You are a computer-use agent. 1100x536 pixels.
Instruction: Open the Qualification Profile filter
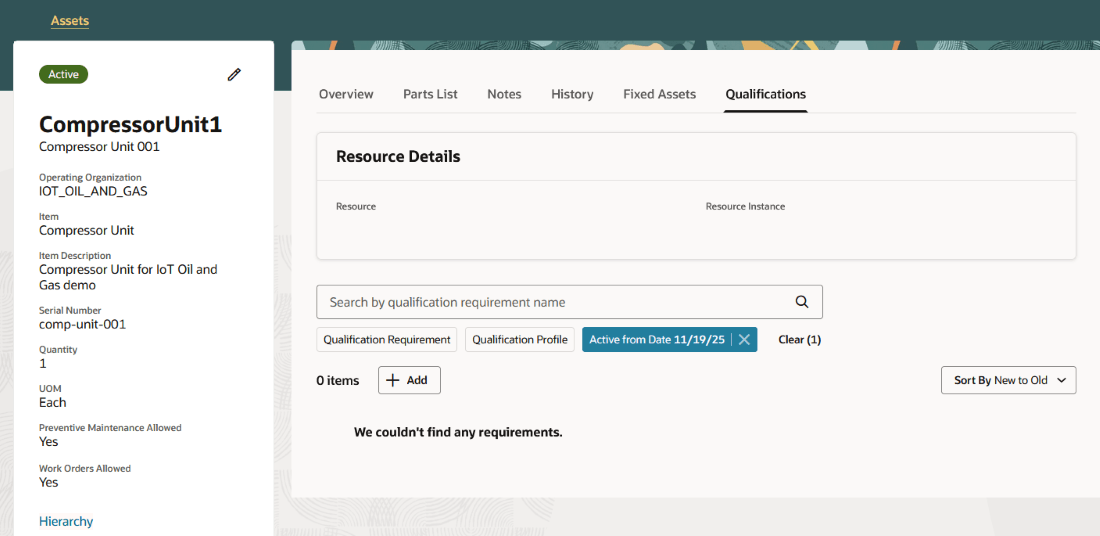520,340
